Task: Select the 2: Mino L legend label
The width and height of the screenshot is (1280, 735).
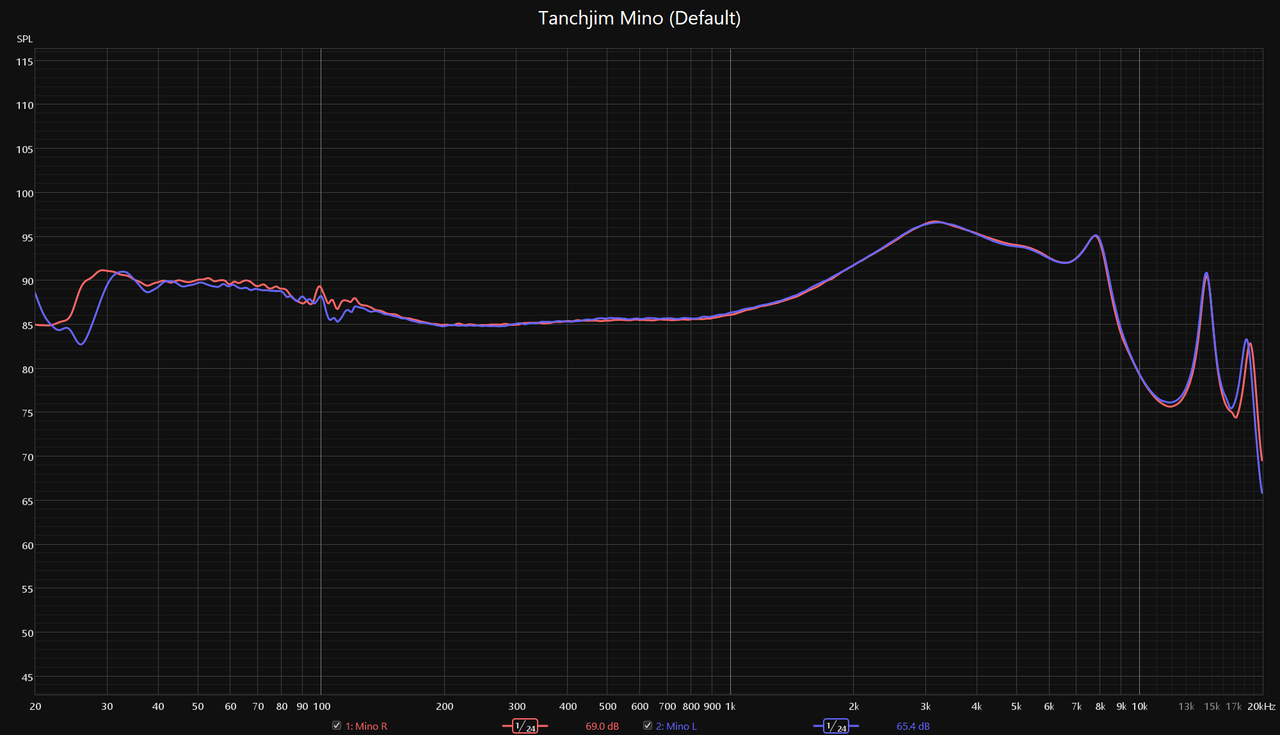Action: pyautogui.click(x=676, y=726)
